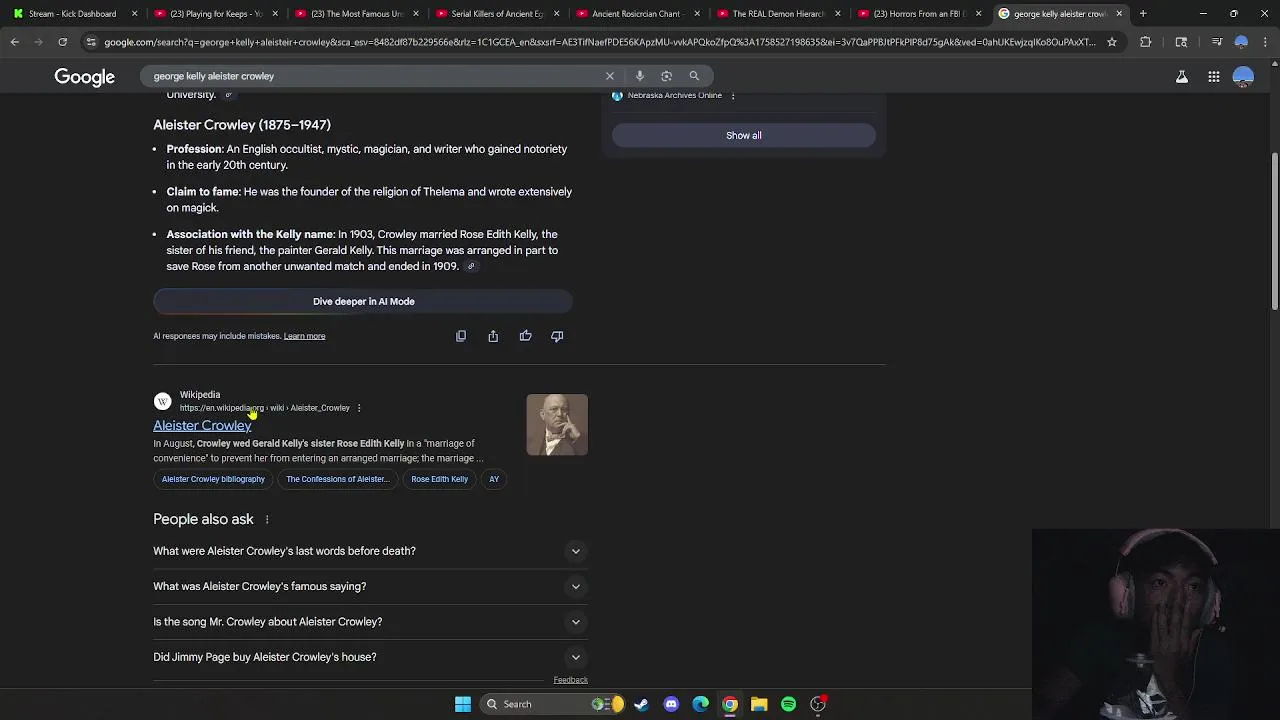This screenshot has width=1280, height=720.
Task: Open Rose Edith Kelly sitelink
Action: 439,479
